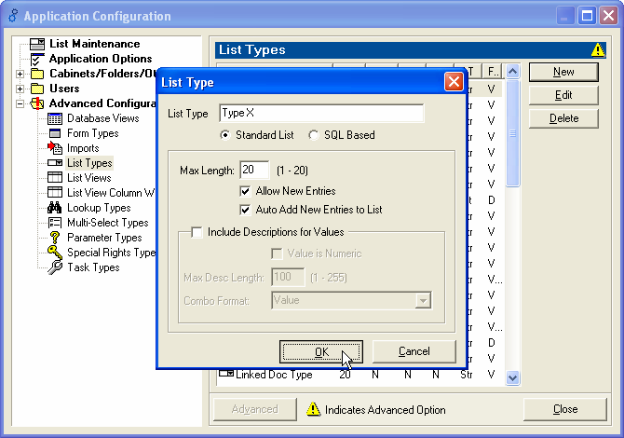This screenshot has width=624, height=438.
Task: Click the List View Column icon
Action: [x=55, y=193]
